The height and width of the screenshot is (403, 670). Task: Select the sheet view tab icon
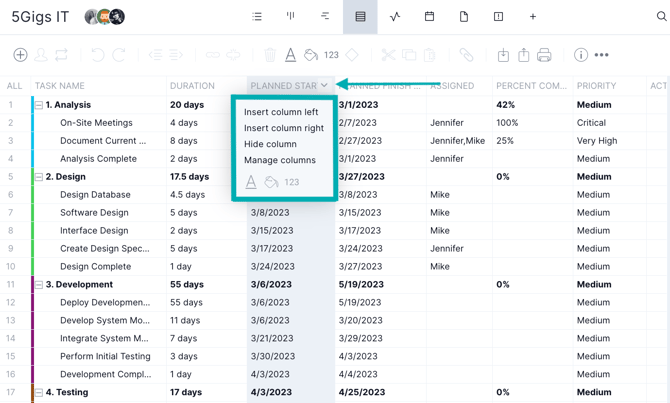click(x=360, y=17)
